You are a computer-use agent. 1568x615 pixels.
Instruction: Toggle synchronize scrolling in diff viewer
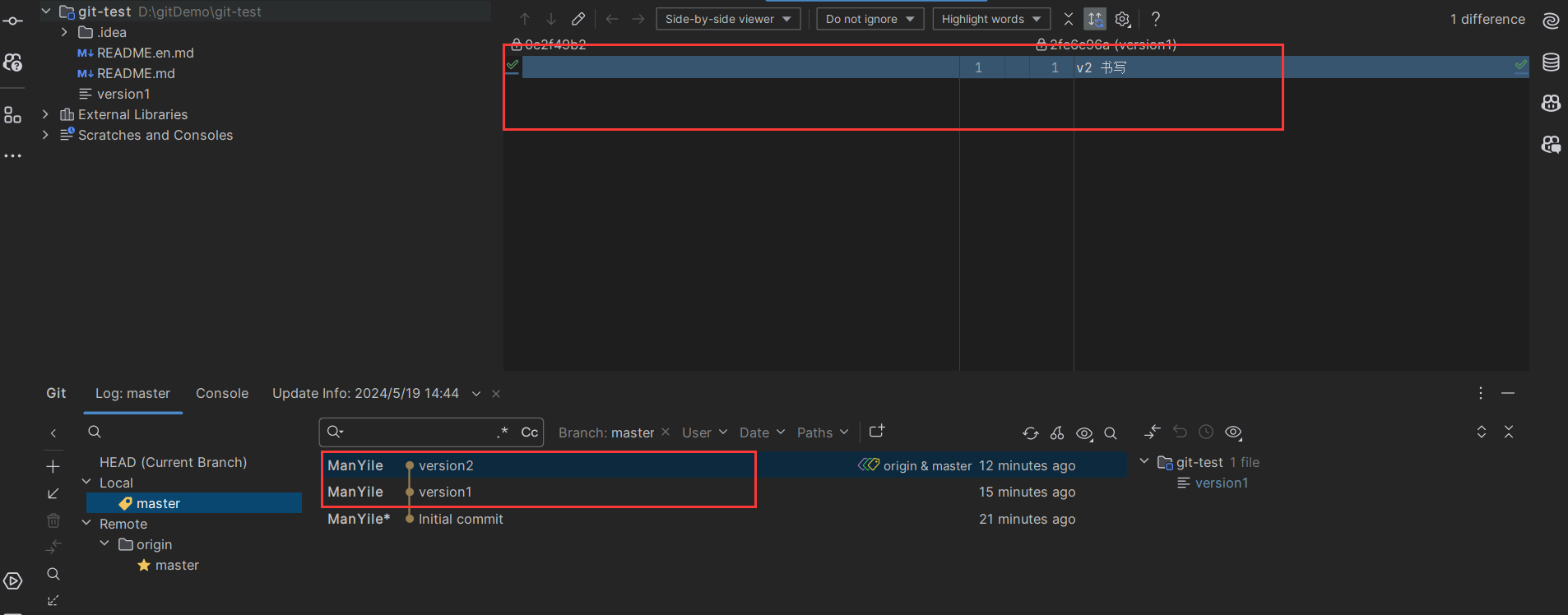(1095, 19)
